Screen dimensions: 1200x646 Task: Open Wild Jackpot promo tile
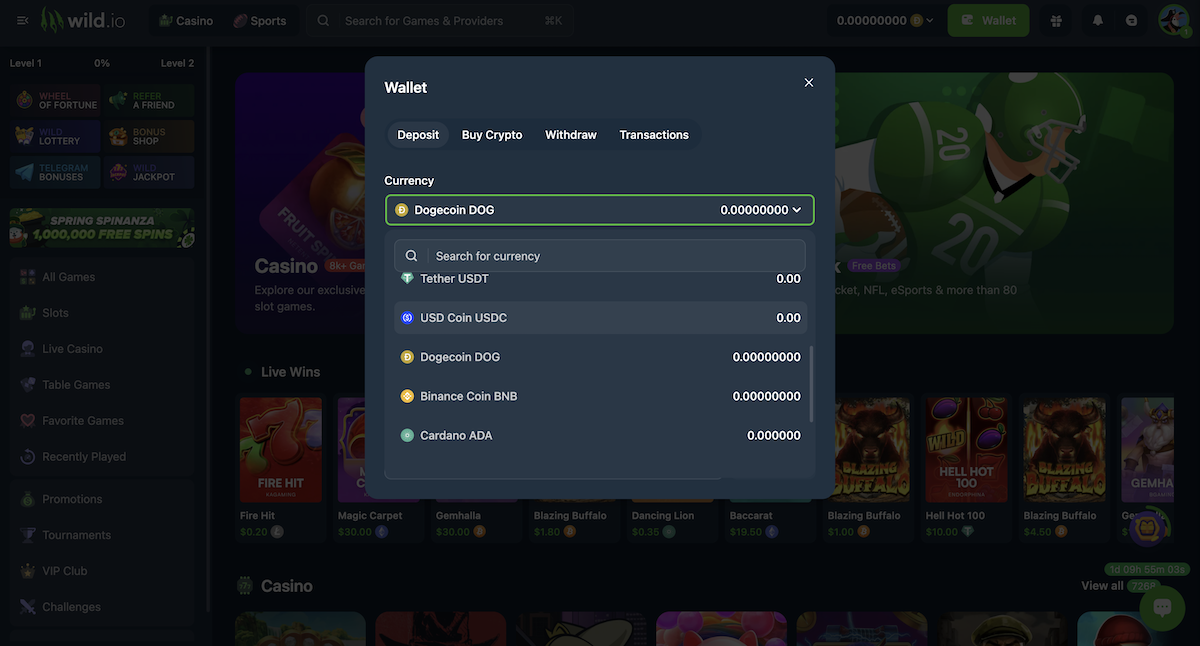149,173
